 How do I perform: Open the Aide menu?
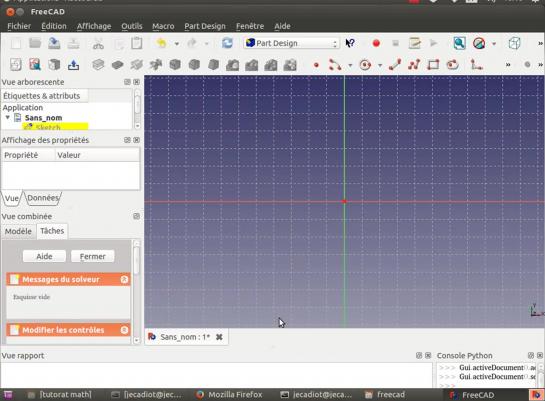(282, 26)
